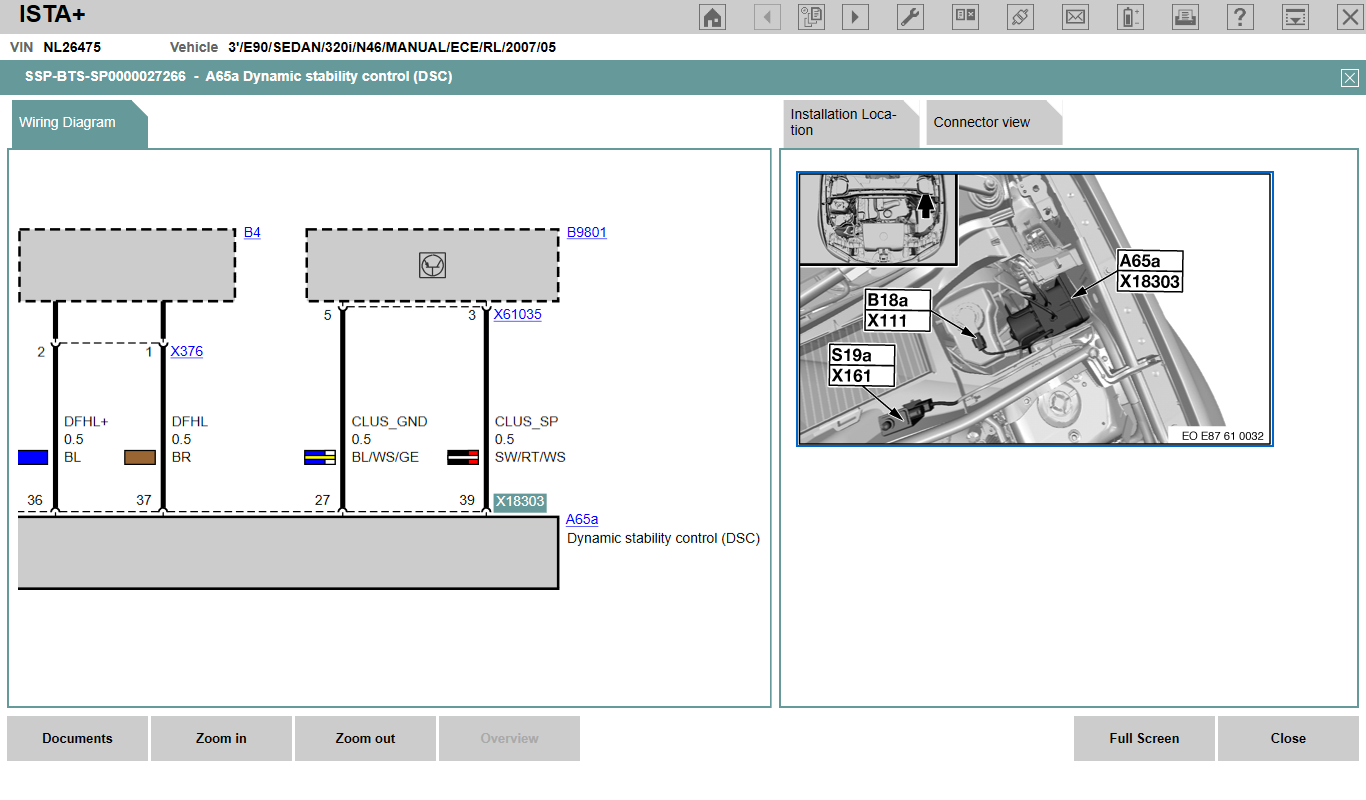Click the B9801 component link
This screenshot has width=1366, height=800.
coord(586,232)
